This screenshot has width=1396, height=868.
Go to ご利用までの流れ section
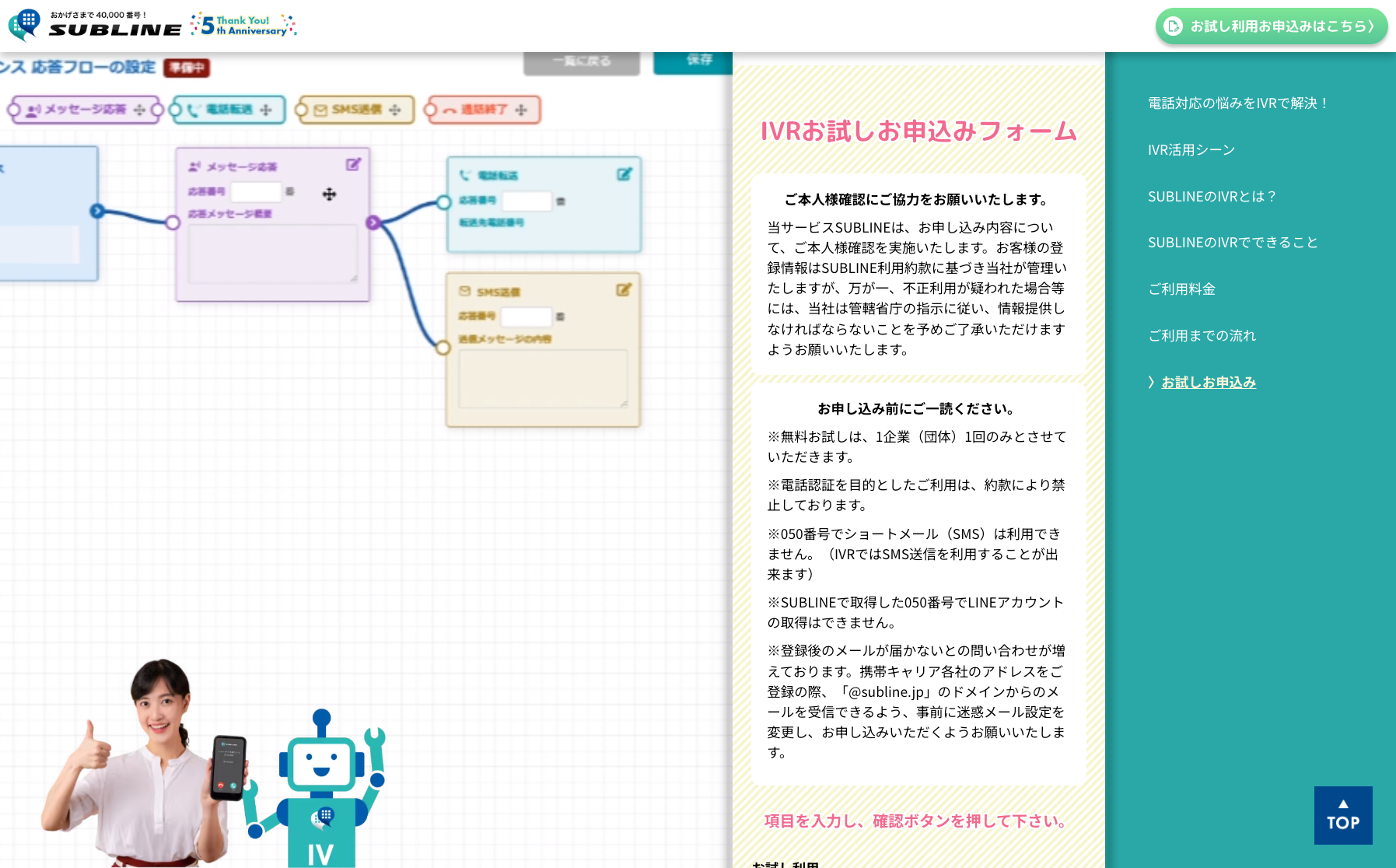(x=1202, y=336)
